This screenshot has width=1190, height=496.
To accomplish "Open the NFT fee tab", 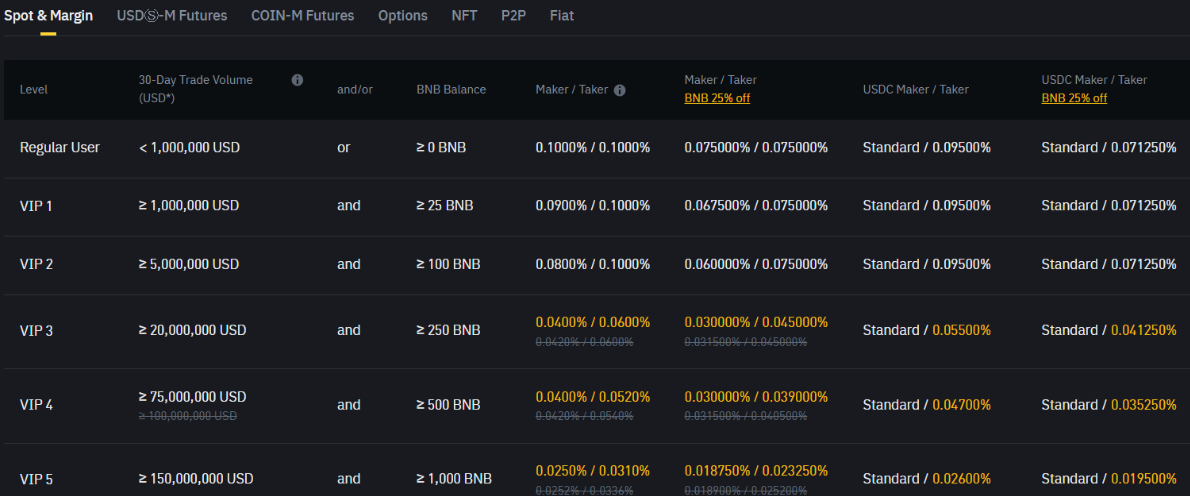I will (x=464, y=16).
